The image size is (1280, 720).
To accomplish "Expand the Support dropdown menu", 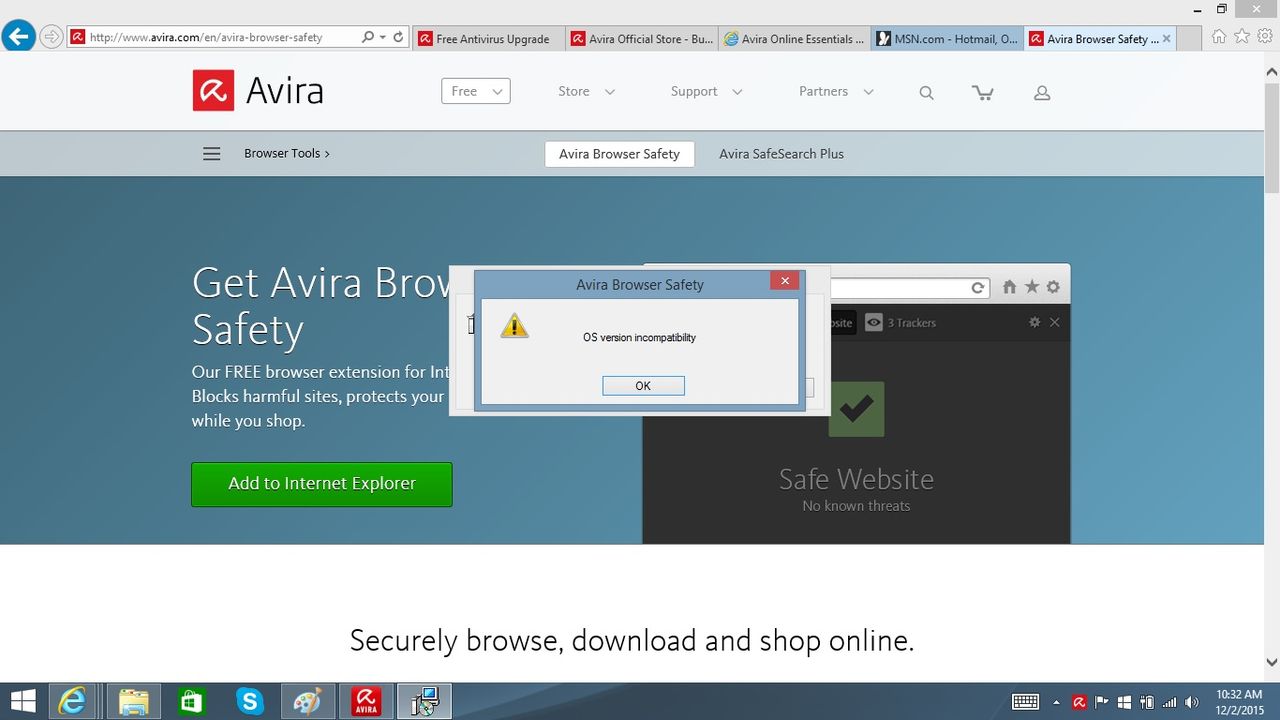I will click(707, 91).
